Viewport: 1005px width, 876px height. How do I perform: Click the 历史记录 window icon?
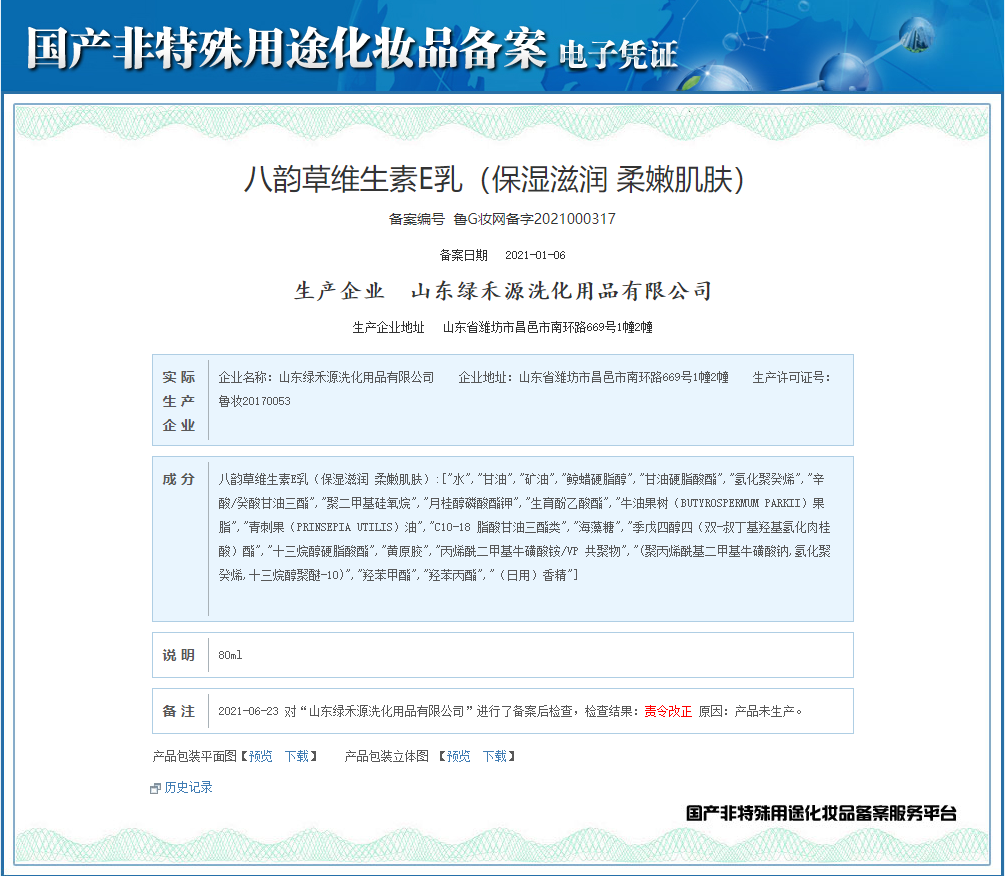pos(155,788)
